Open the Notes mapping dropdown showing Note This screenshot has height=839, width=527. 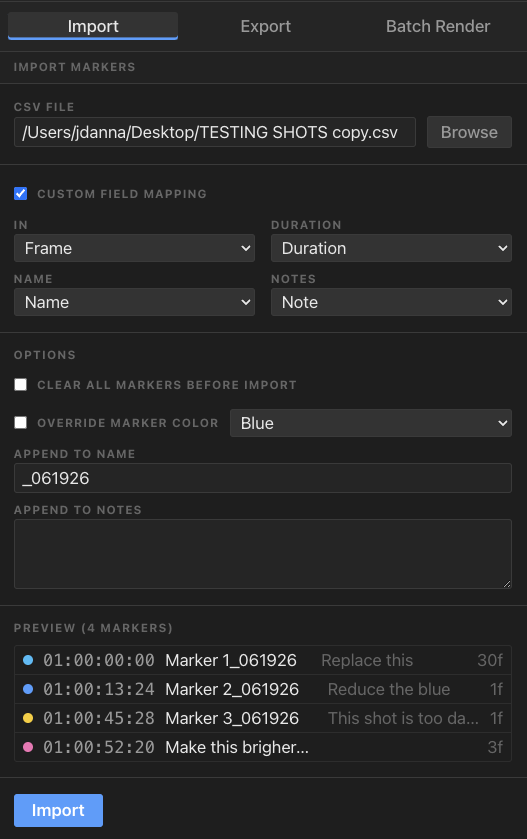point(391,302)
